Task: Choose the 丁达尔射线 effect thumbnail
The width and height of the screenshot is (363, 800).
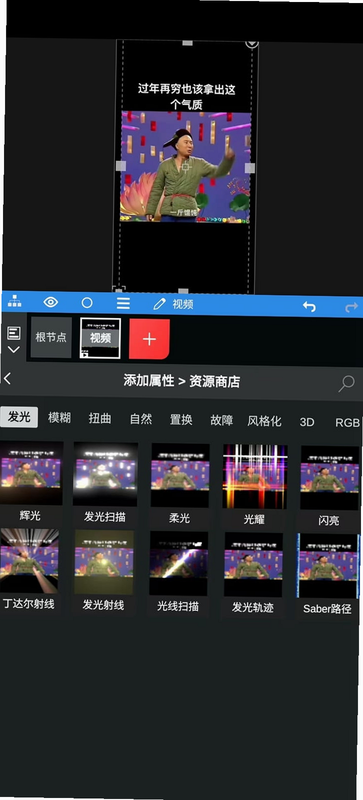Action: pos(29,561)
